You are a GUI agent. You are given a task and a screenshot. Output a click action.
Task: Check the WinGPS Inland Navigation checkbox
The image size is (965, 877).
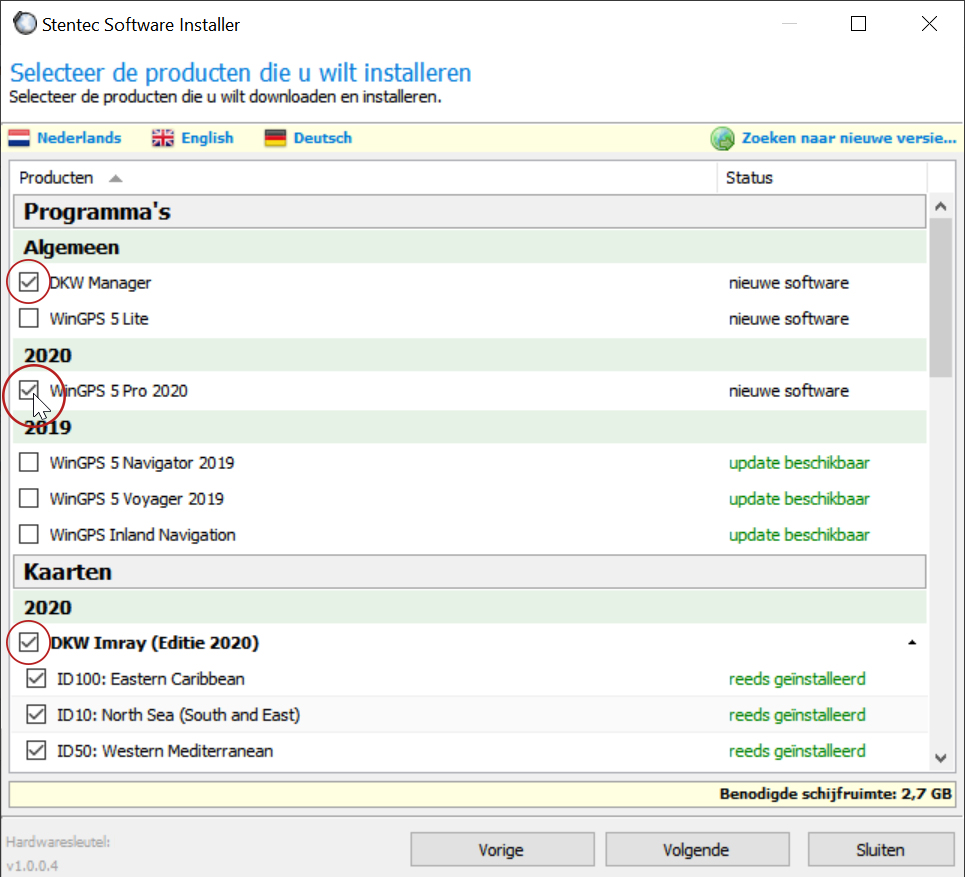[x=28, y=534]
